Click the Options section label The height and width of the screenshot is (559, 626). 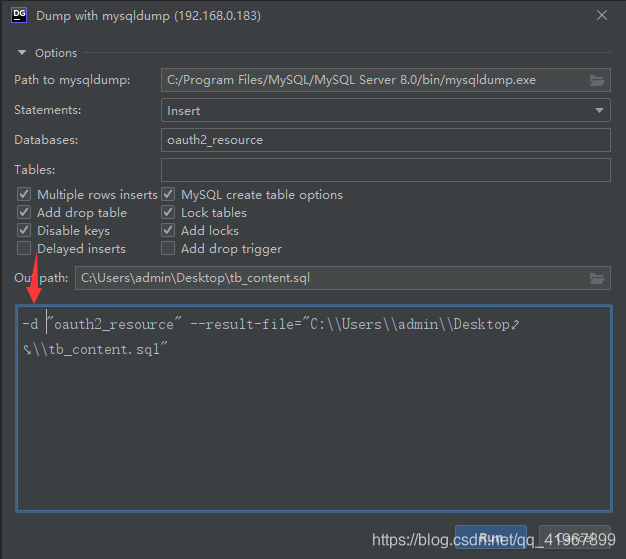coord(56,53)
